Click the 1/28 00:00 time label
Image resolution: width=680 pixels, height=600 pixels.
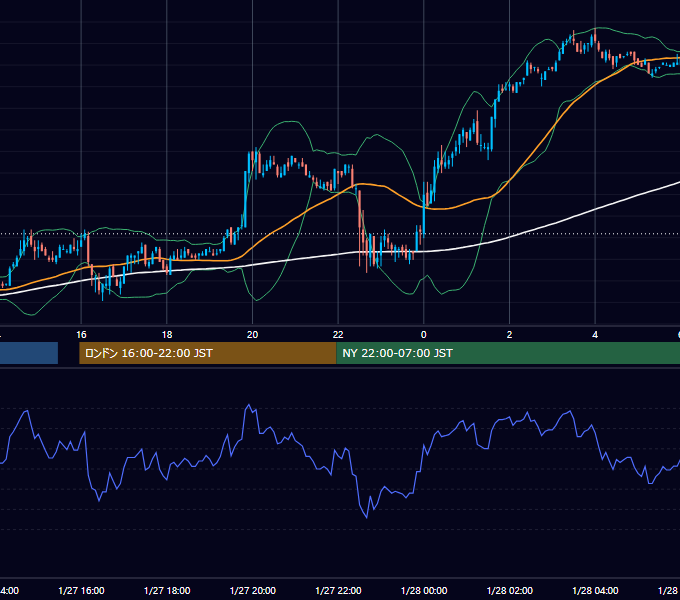click(424, 590)
